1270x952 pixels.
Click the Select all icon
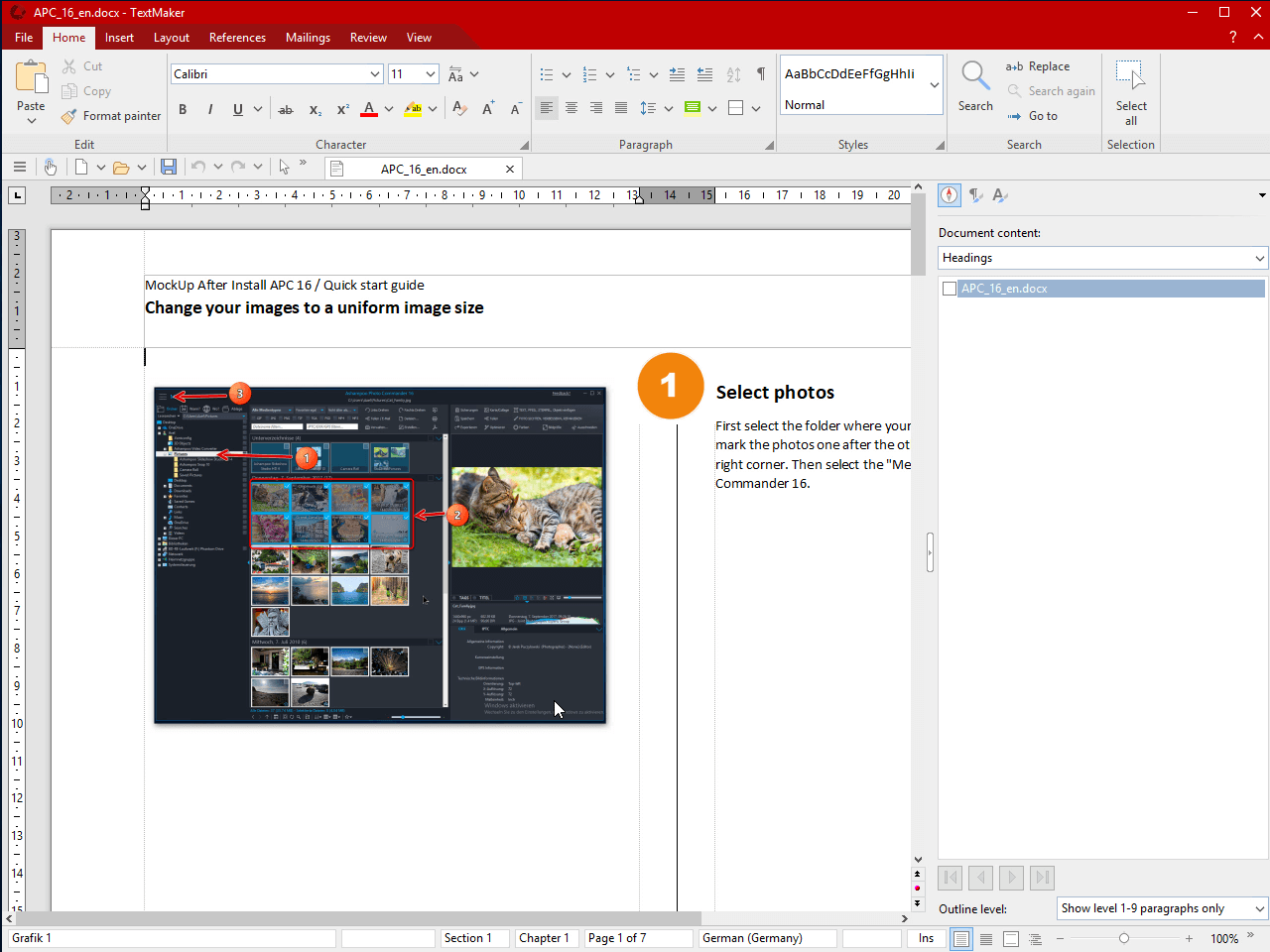[1130, 75]
